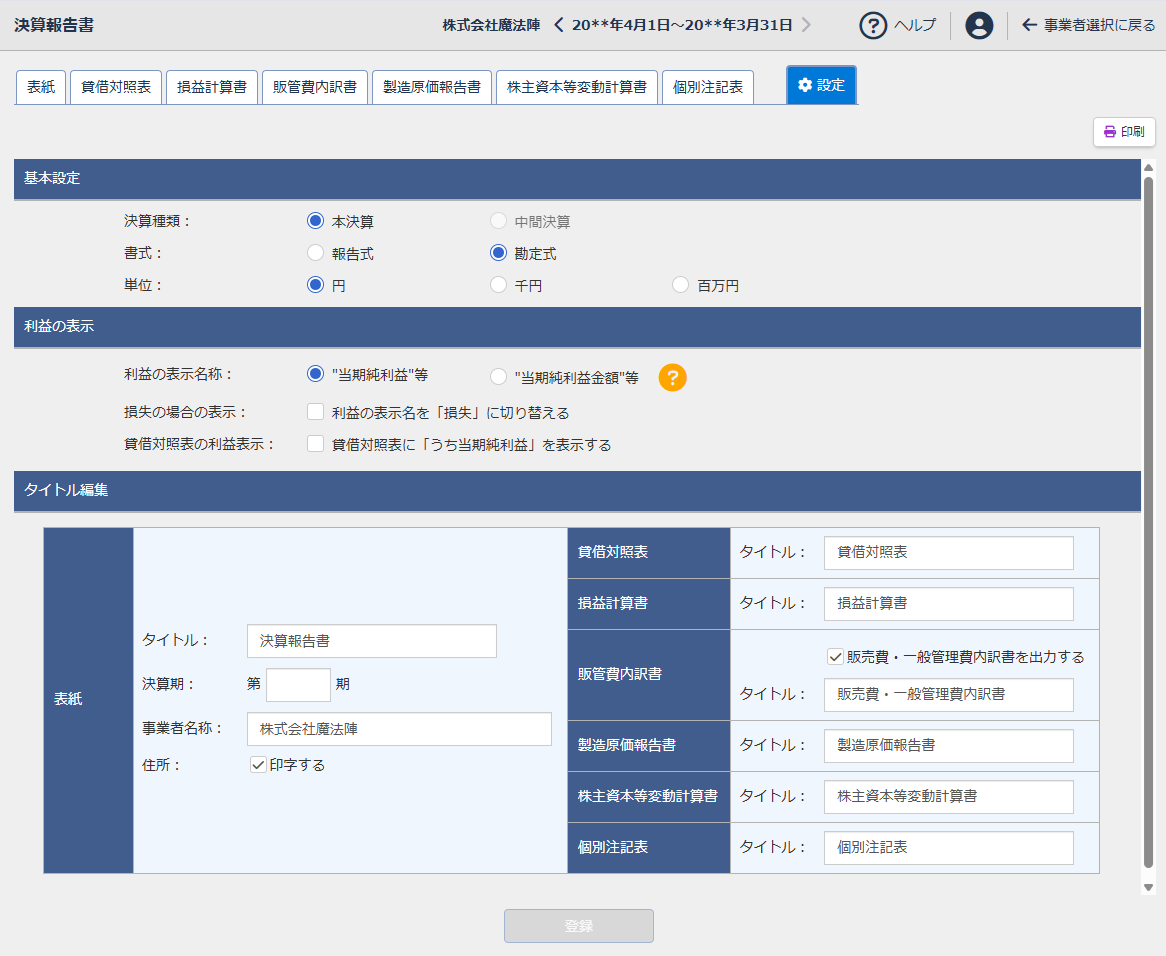Image resolution: width=1166 pixels, height=956 pixels.
Task: Click the 登録 button at the bottom
Action: pos(578,925)
